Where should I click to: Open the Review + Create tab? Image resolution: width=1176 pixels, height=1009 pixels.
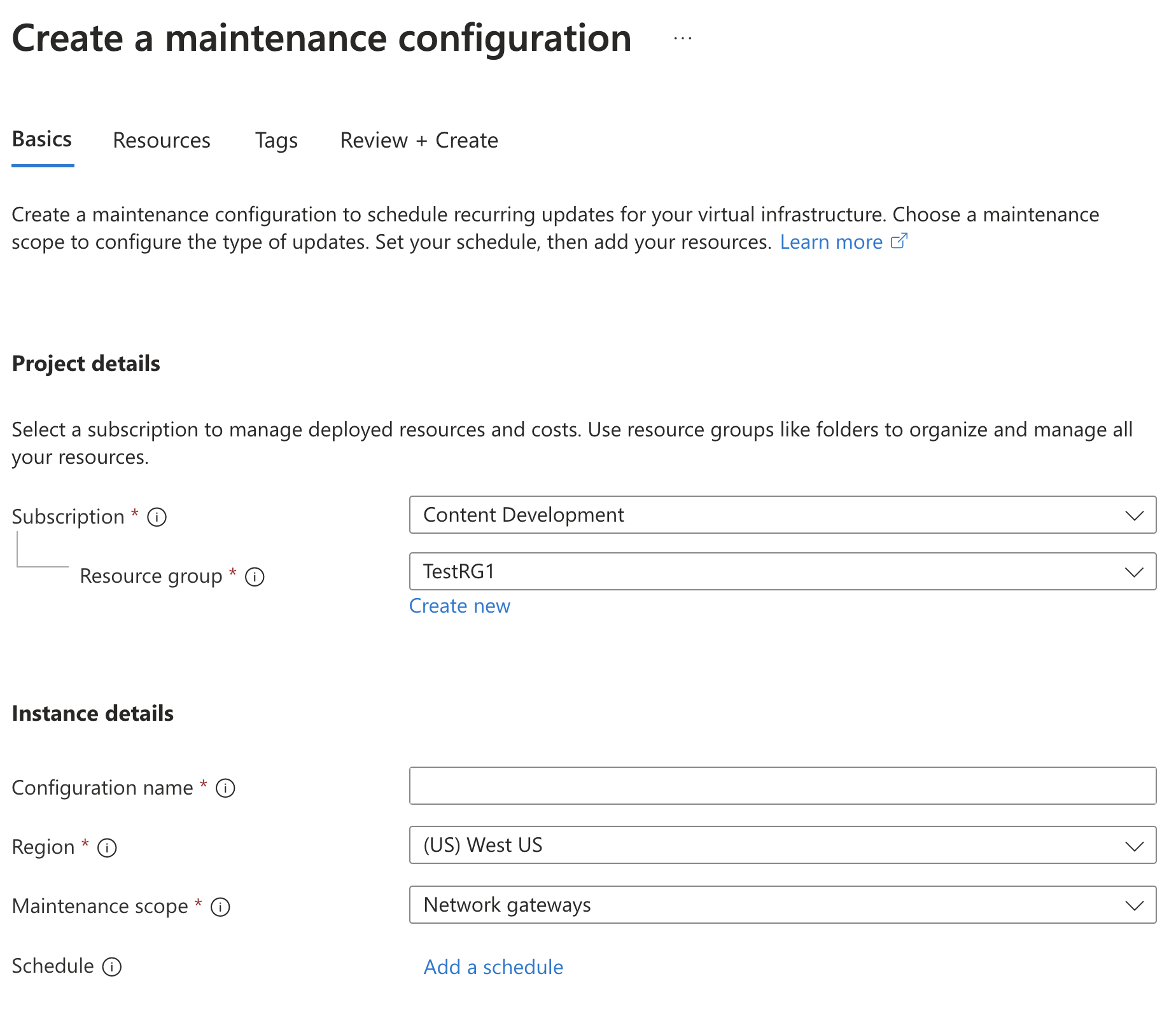click(x=419, y=140)
